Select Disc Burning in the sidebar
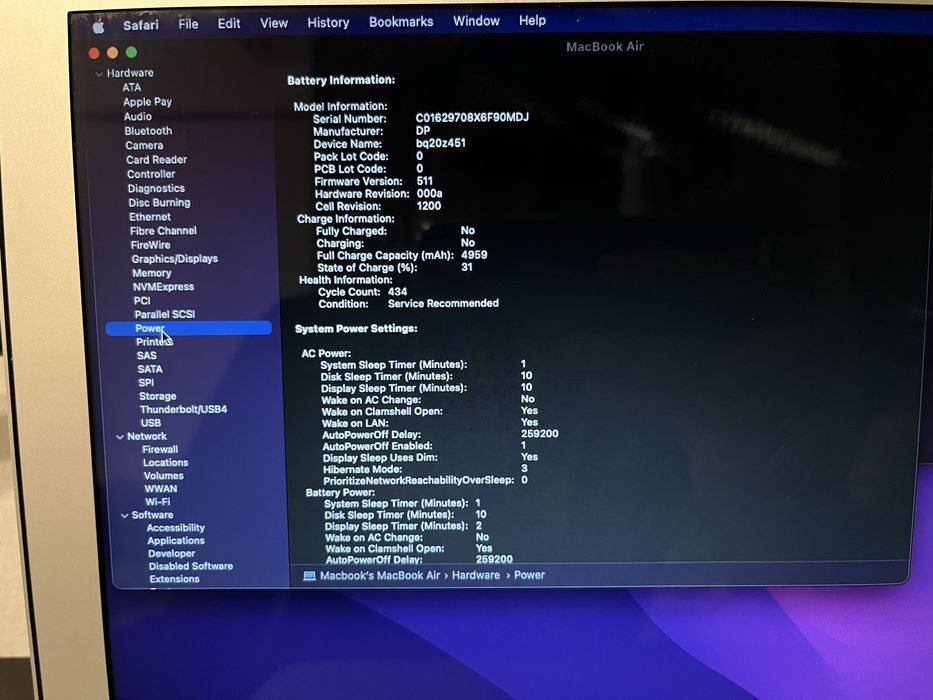This screenshot has width=933, height=700. (159, 202)
